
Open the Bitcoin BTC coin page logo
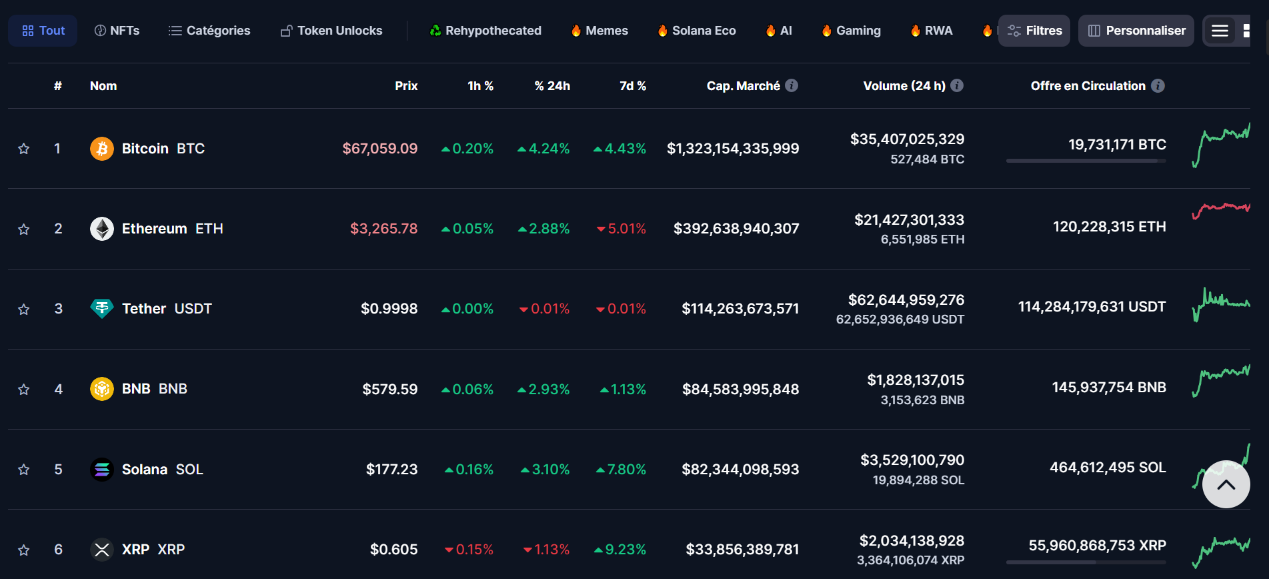tap(101, 148)
